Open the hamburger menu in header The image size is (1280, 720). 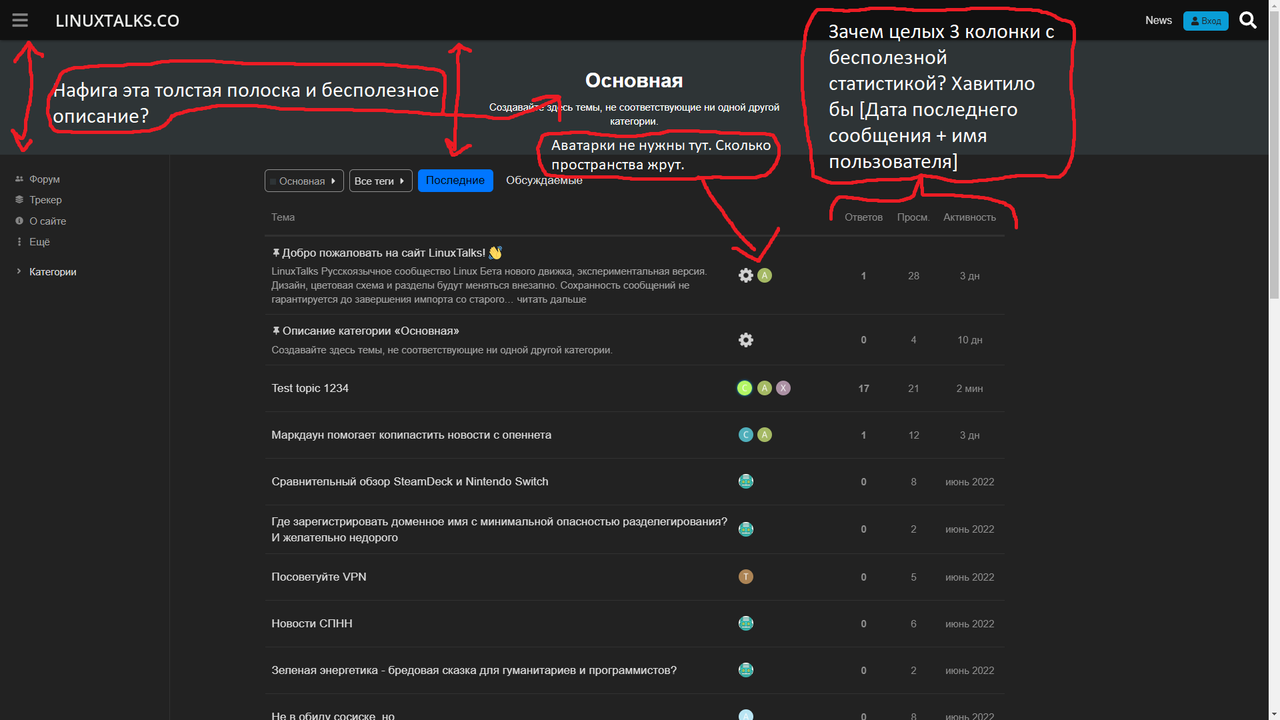[x=20, y=20]
